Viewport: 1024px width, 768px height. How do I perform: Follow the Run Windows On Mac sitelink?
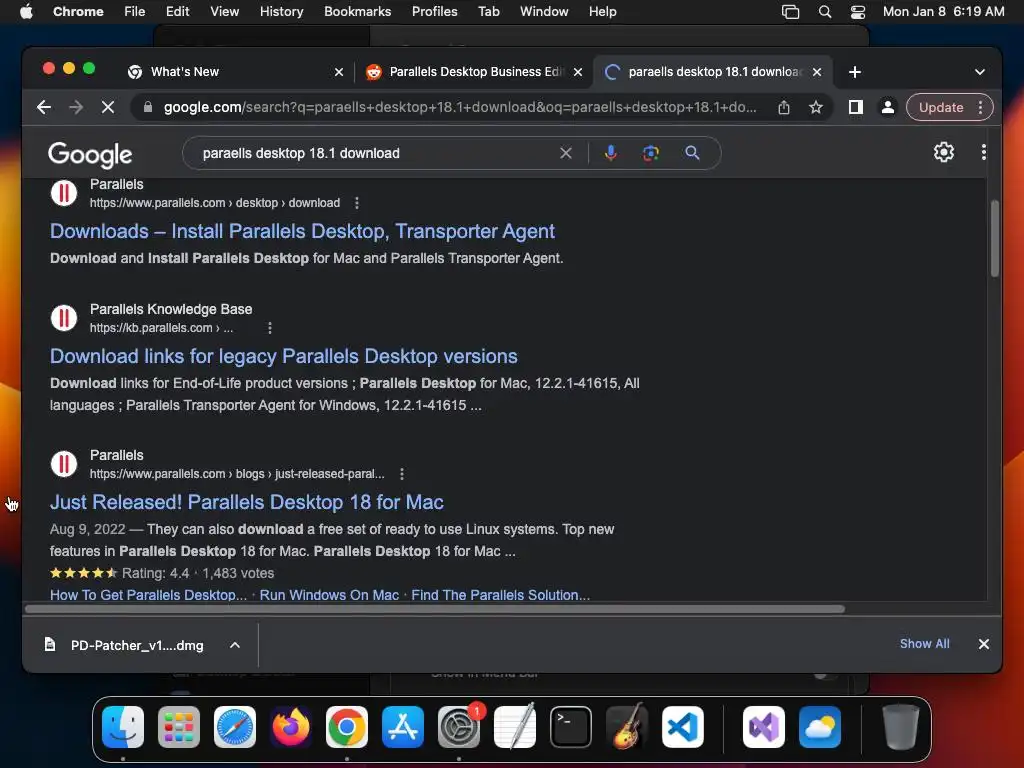point(329,595)
